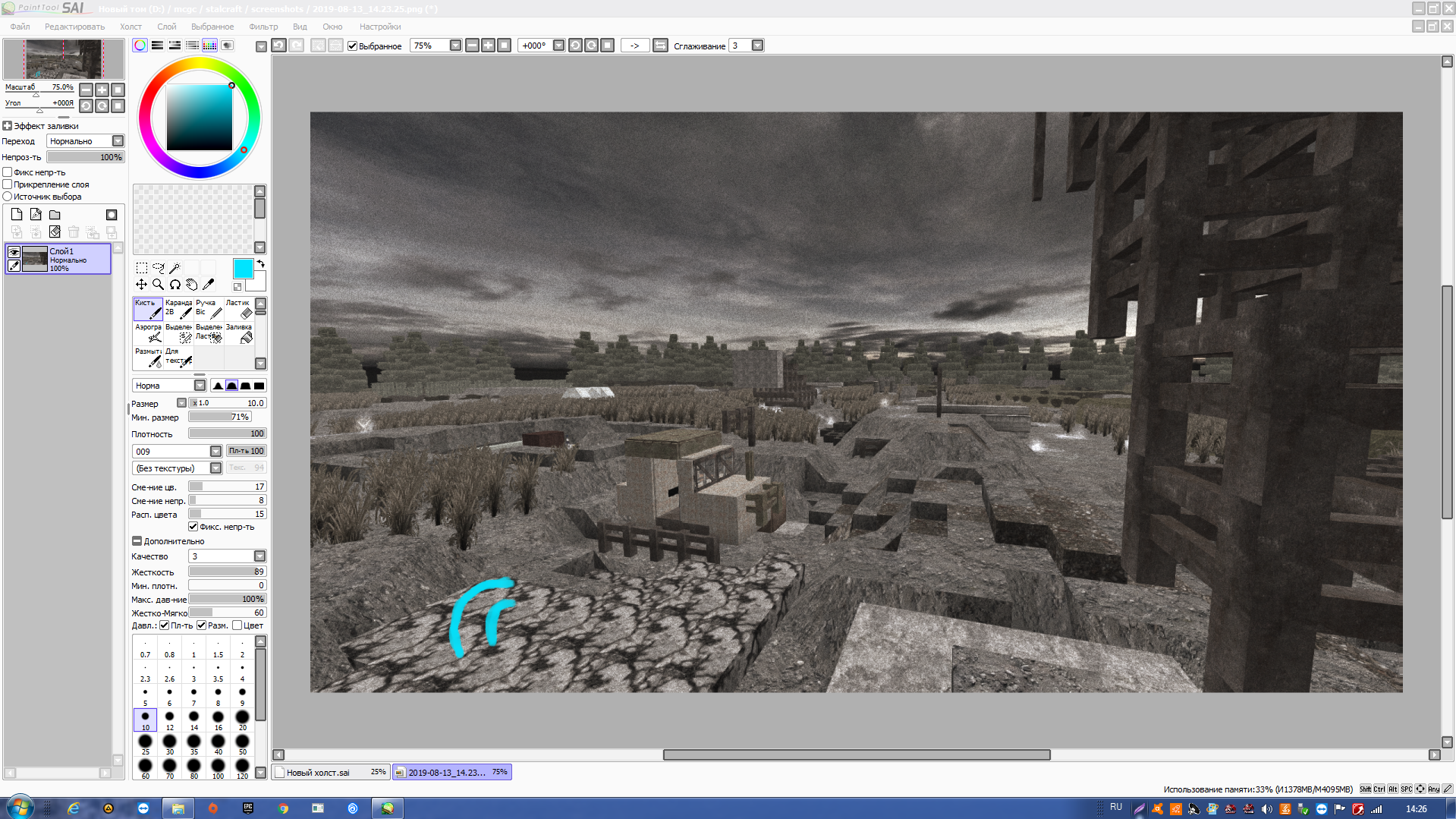Enable Прикрепление слоя checkbox

tap(8, 184)
